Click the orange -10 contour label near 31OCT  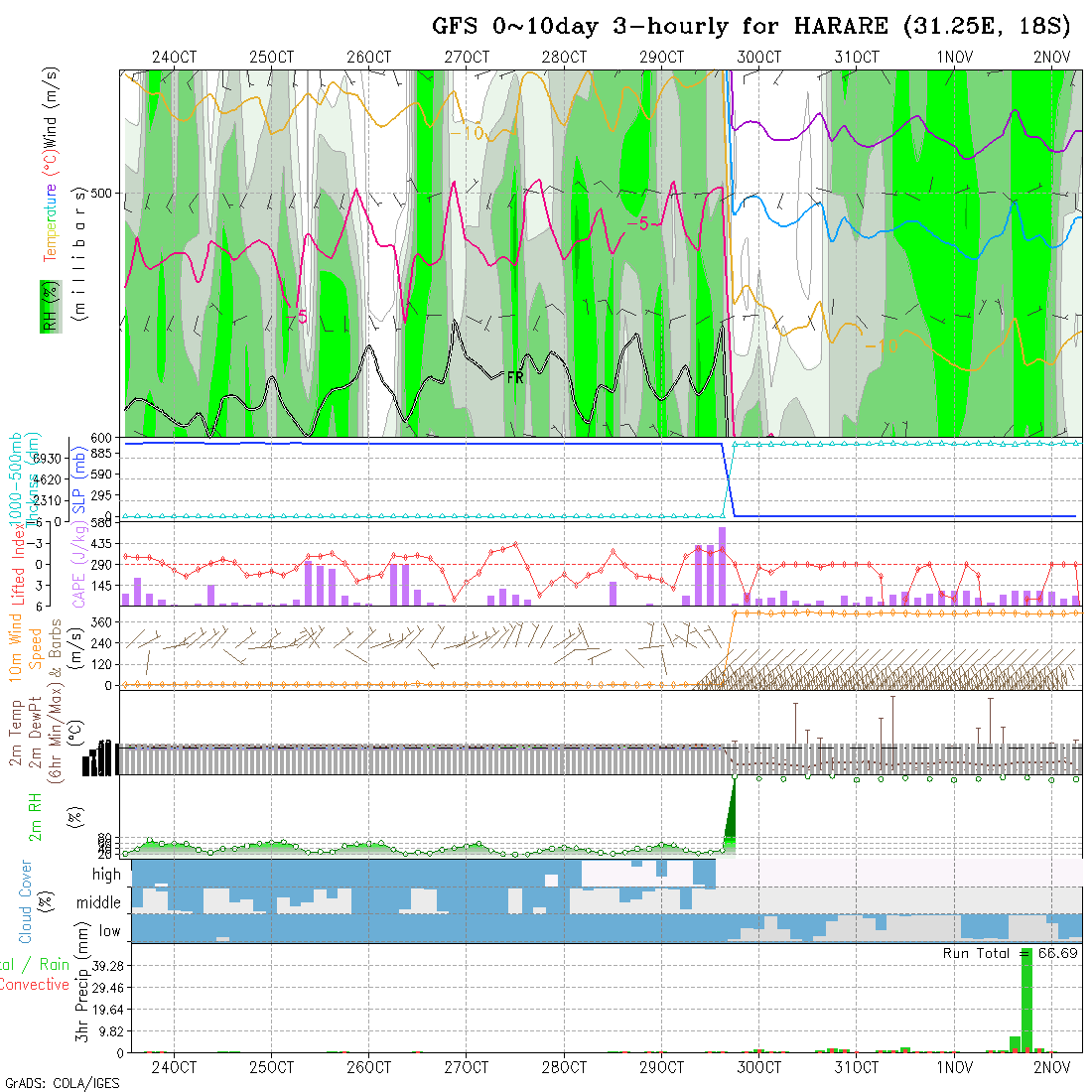tap(880, 346)
